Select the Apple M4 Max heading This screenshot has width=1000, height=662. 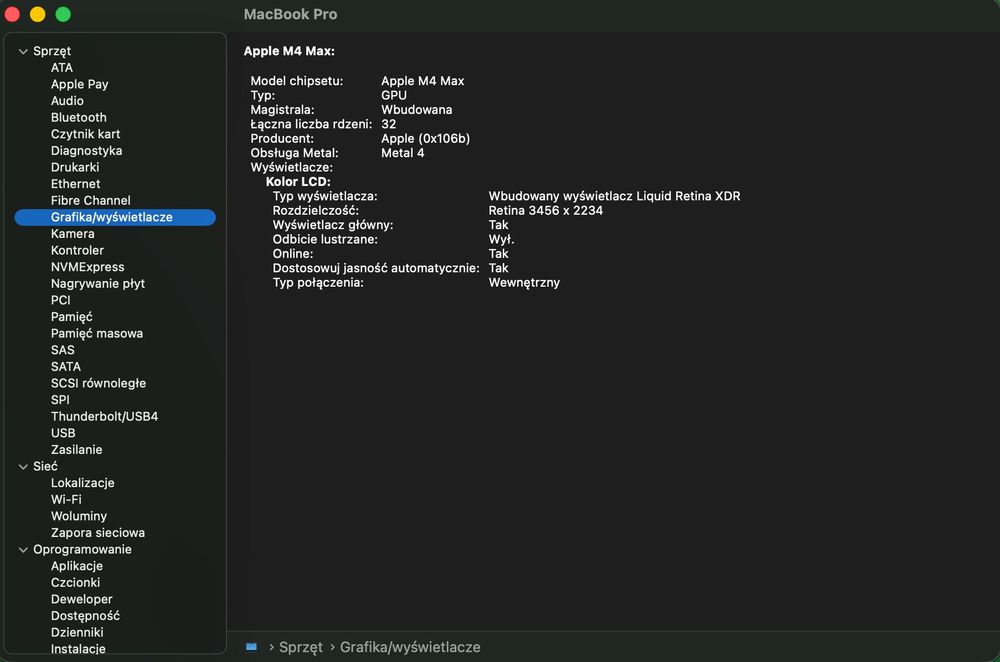pos(289,50)
